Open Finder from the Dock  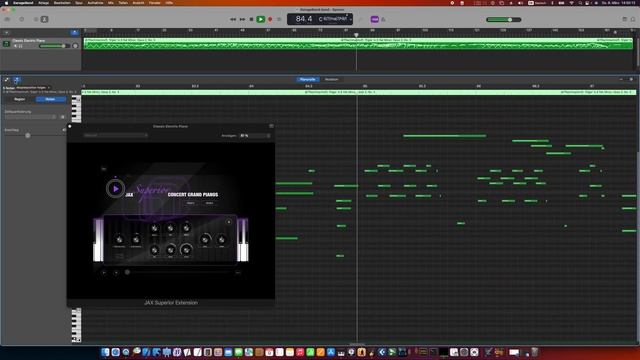coord(105,352)
